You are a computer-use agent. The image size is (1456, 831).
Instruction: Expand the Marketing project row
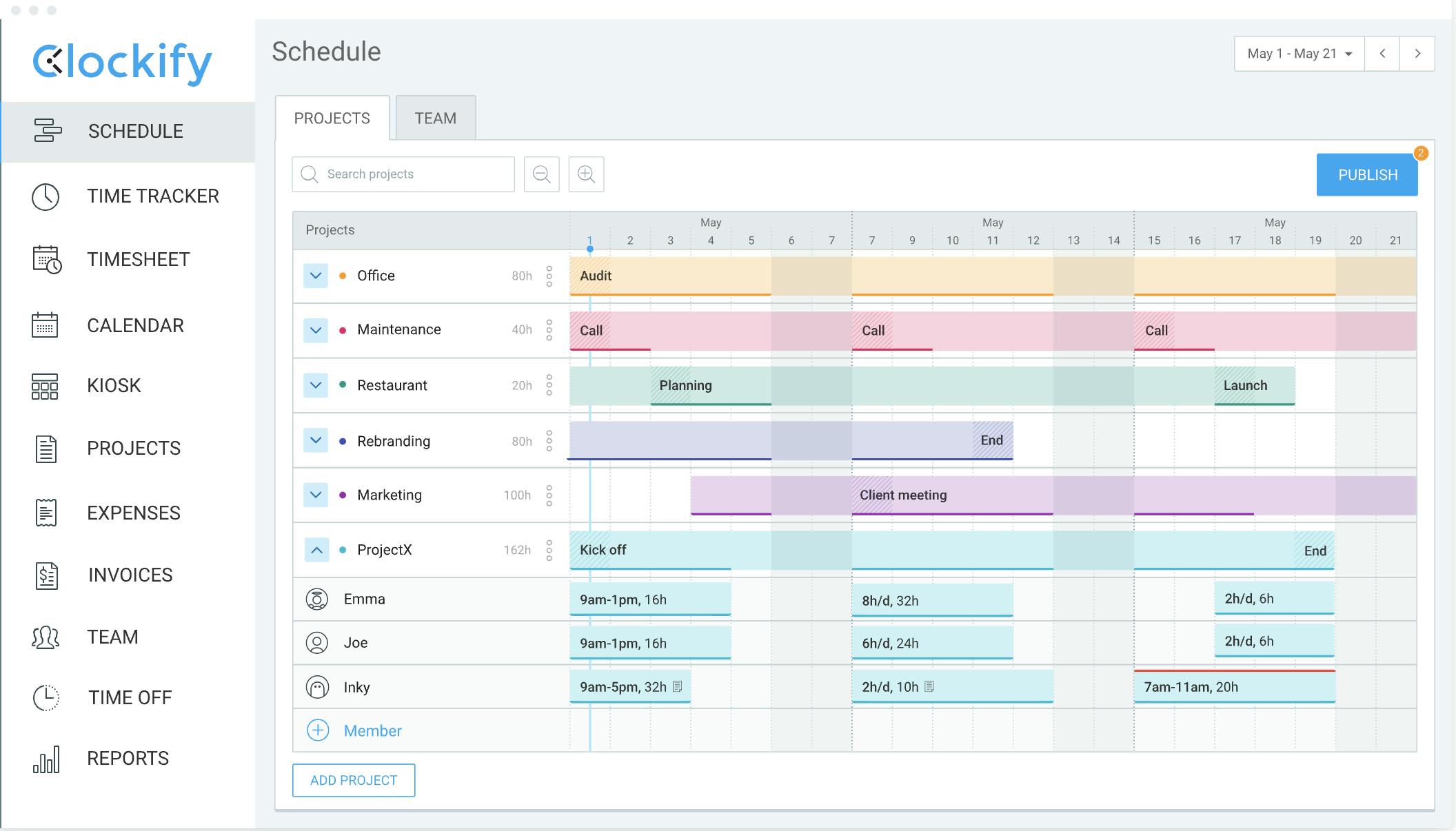pyautogui.click(x=316, y=495)
